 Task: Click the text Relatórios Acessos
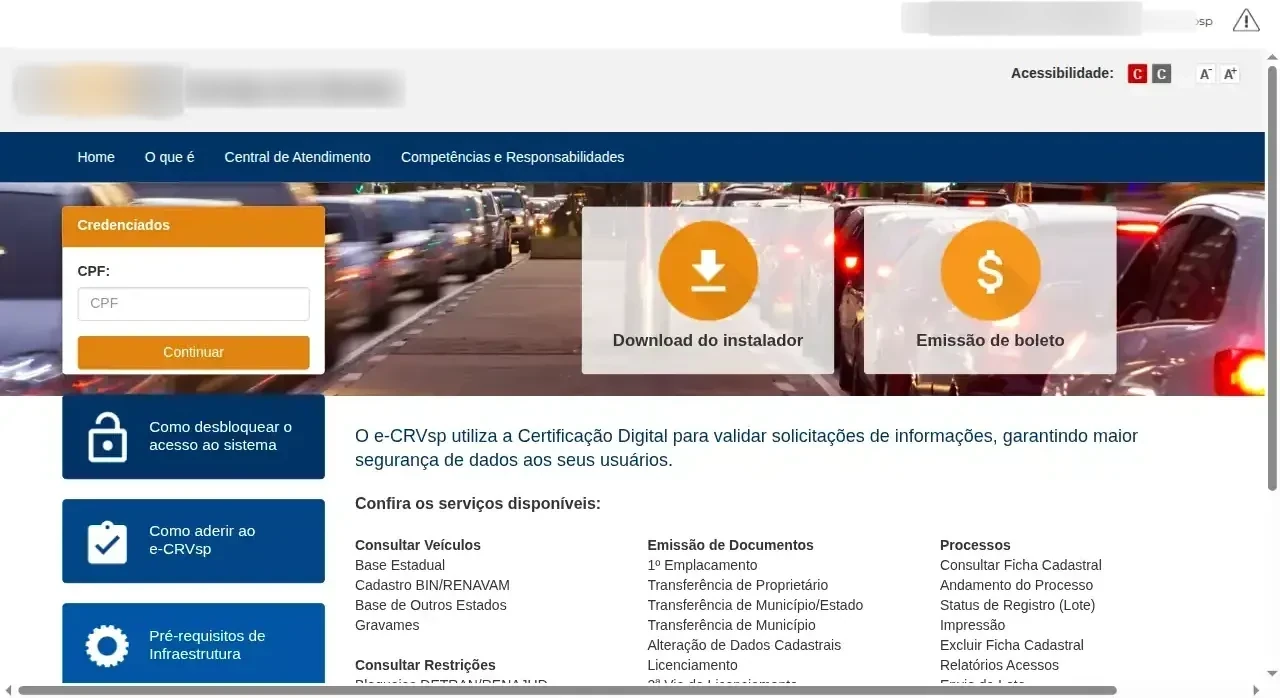999,665
